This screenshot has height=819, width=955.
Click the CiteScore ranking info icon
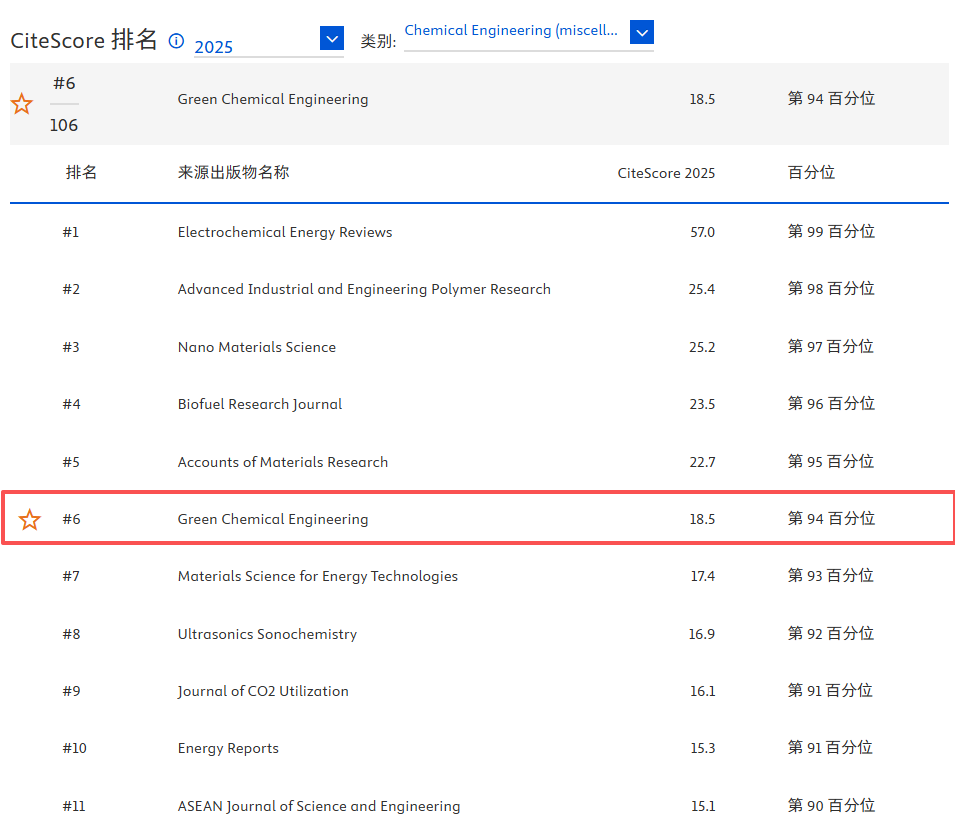coord(176,41)
